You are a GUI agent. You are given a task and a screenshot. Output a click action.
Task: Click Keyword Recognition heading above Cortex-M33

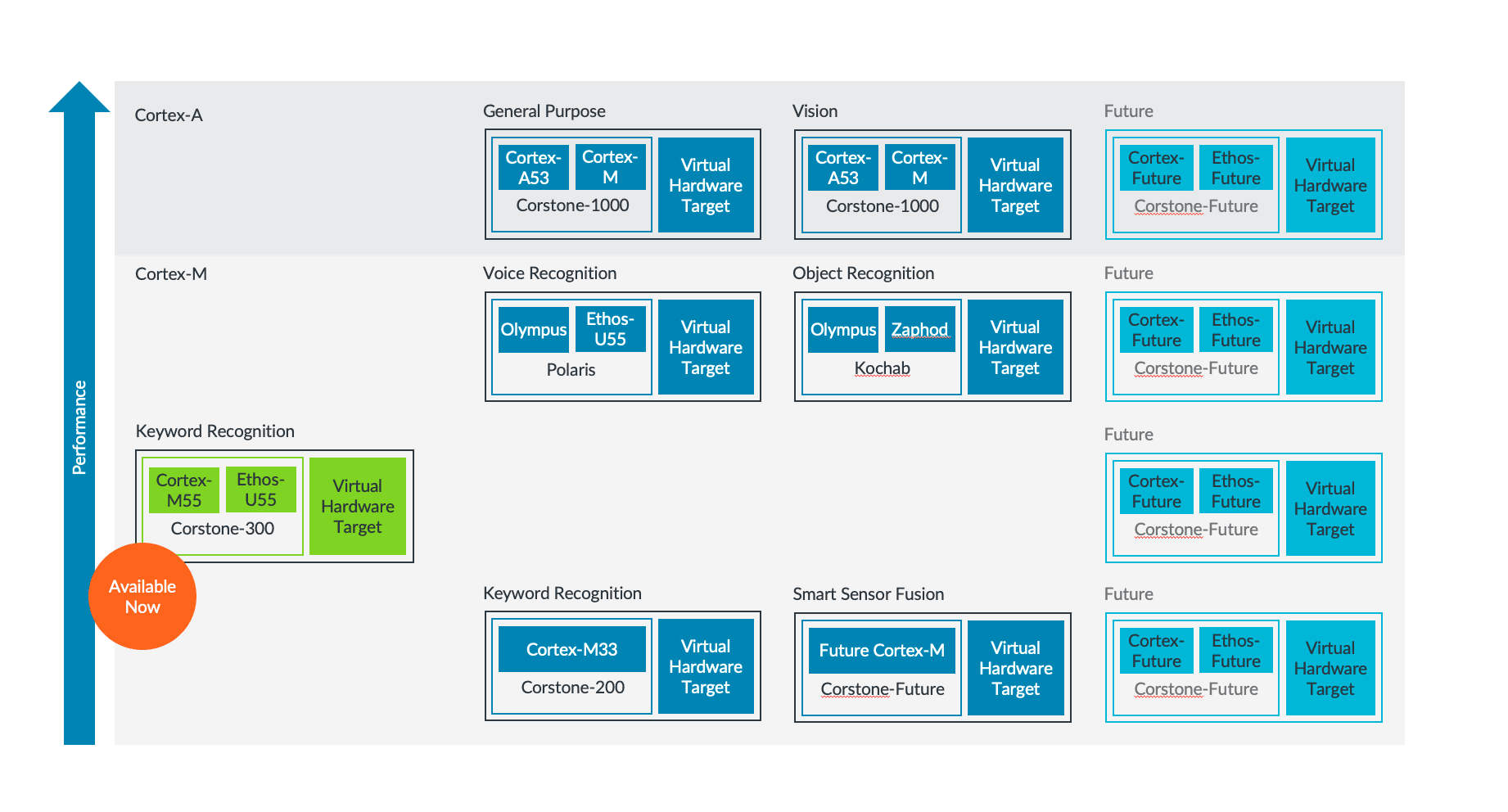562,593
